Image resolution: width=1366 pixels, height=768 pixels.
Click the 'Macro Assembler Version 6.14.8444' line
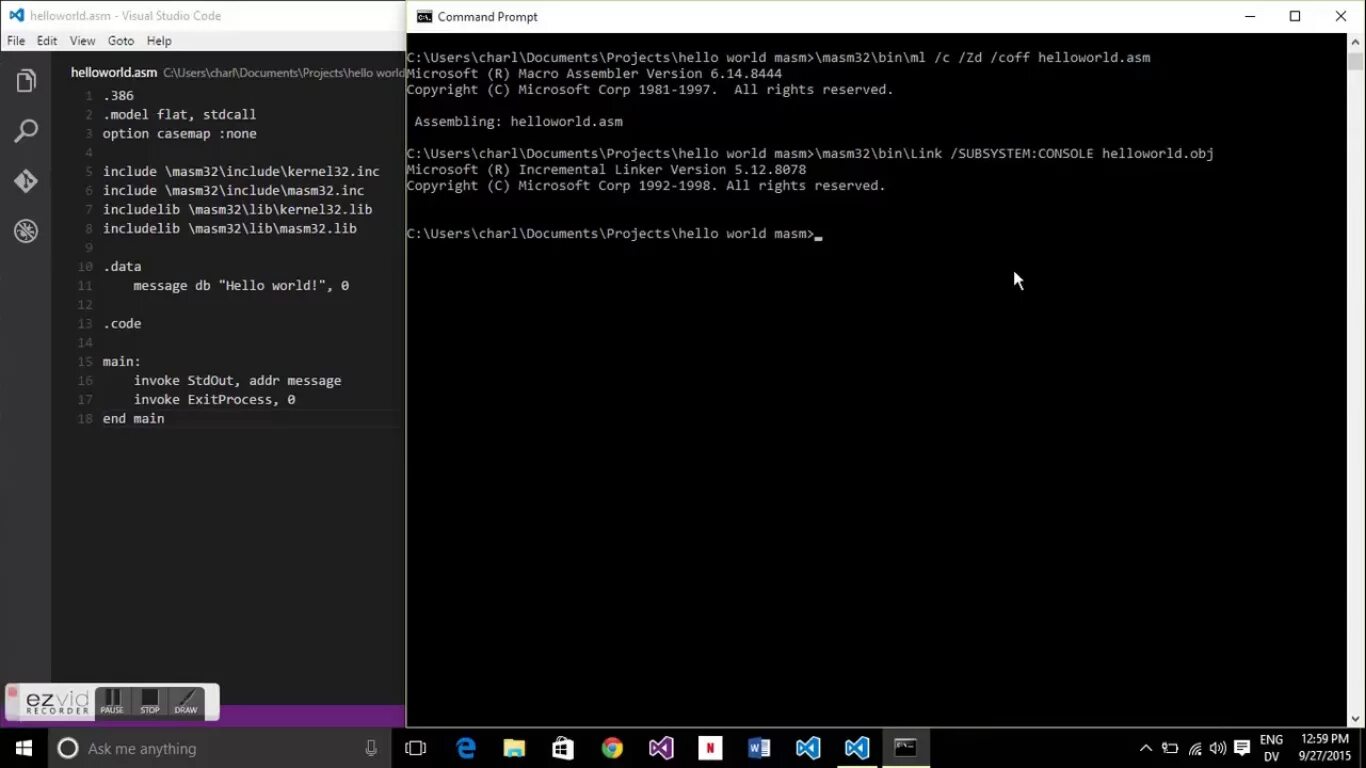point(594,74)
